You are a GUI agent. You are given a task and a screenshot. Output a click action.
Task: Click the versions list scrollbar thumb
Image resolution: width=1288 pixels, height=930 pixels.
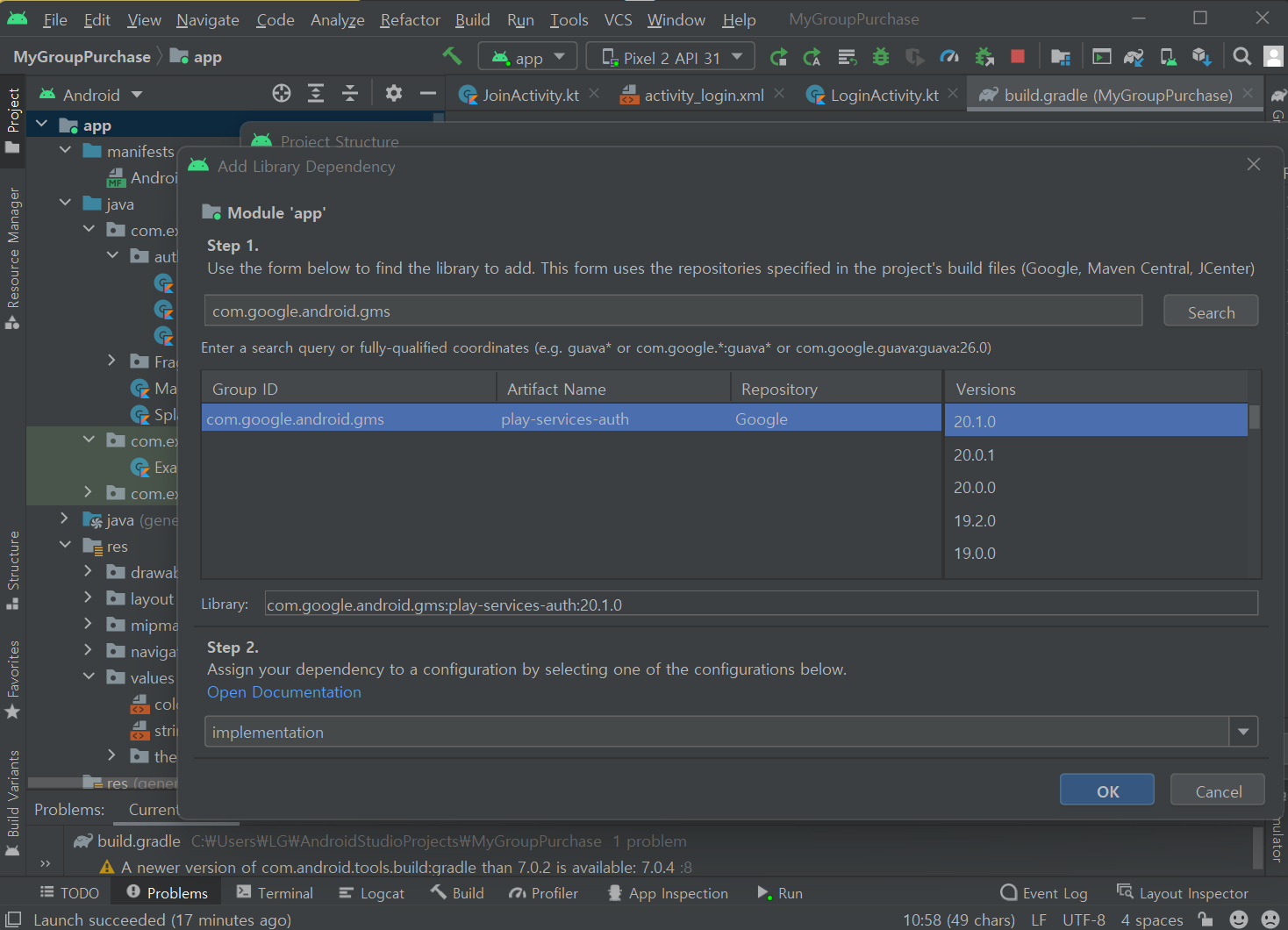[x=1254, y=417]
